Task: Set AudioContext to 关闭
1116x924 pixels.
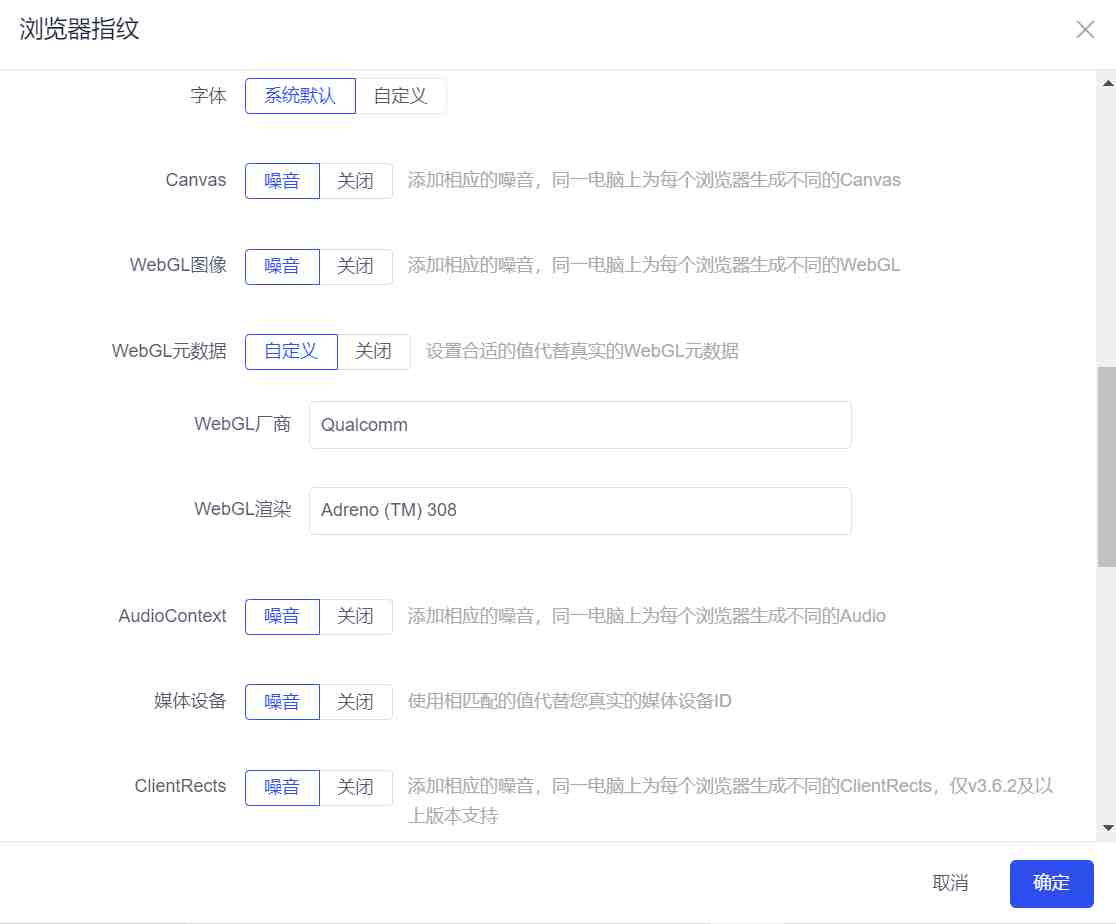Action: [x=355, y=616]
